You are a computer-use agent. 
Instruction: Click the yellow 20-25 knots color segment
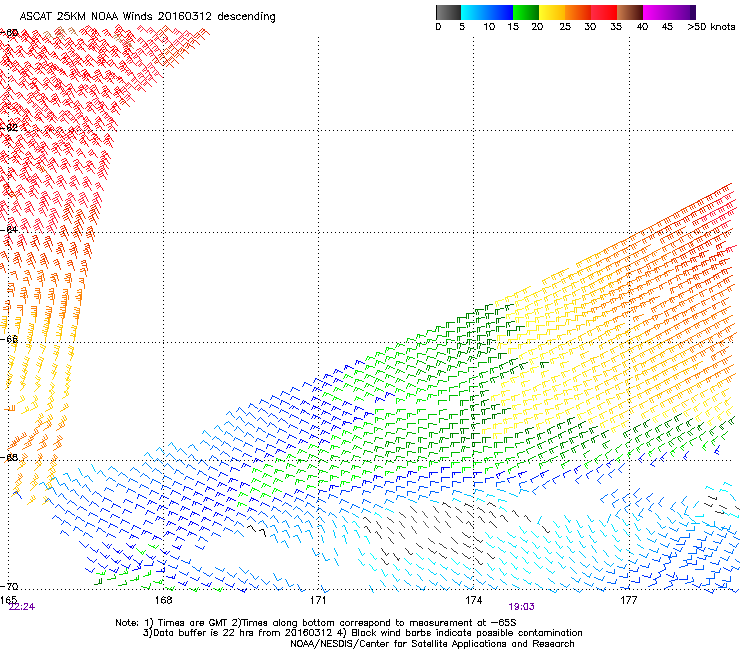[x=552, y=12]
